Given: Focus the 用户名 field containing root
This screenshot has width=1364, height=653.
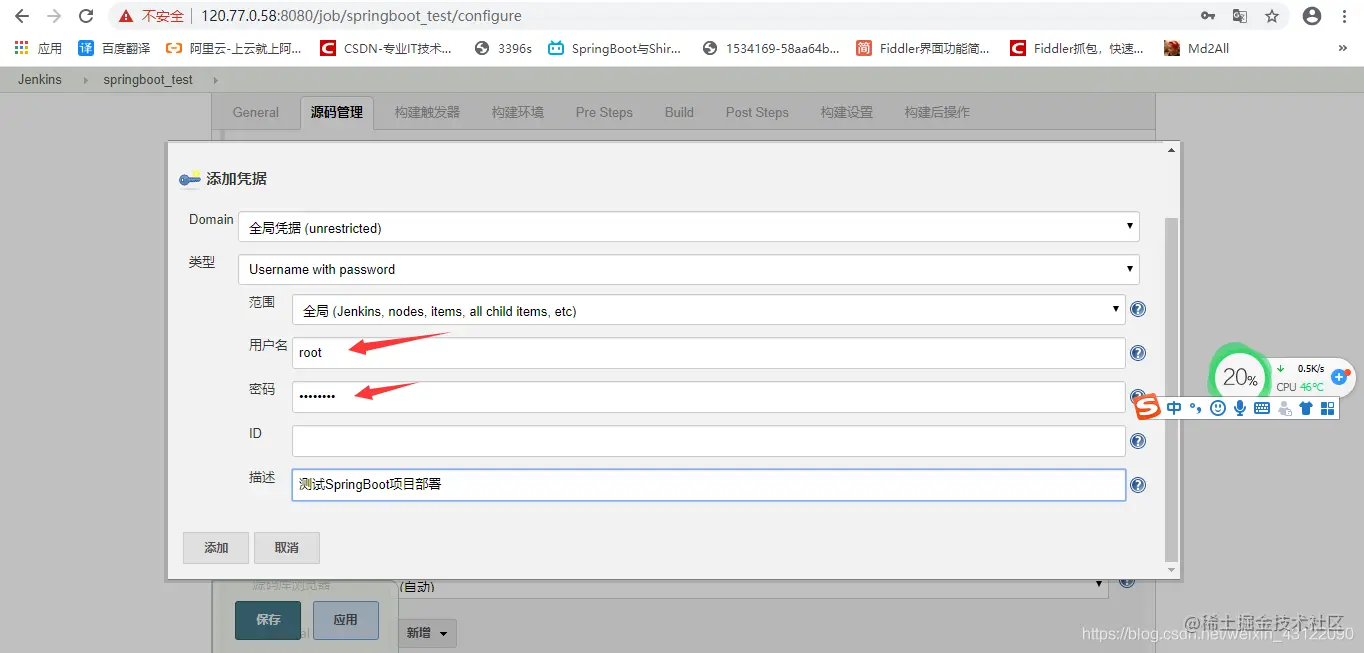Looking at the screenshot, I should tap(708, 353).
